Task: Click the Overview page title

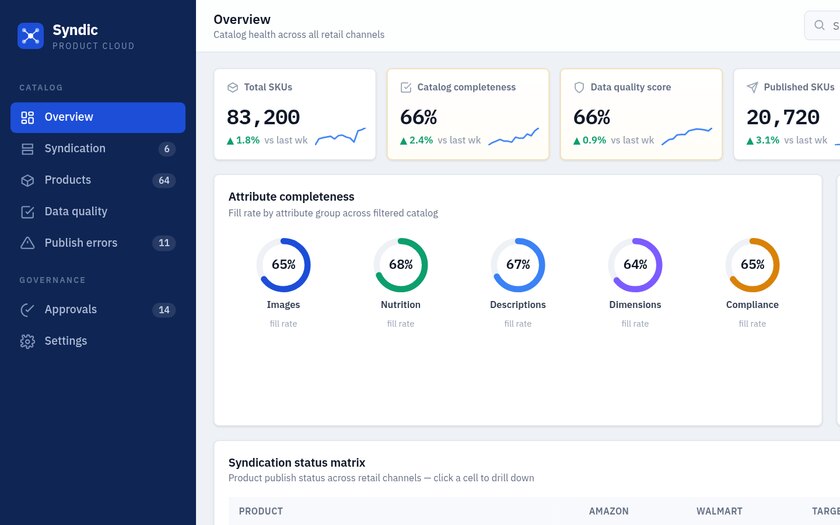Action: (x=242, y=20)
